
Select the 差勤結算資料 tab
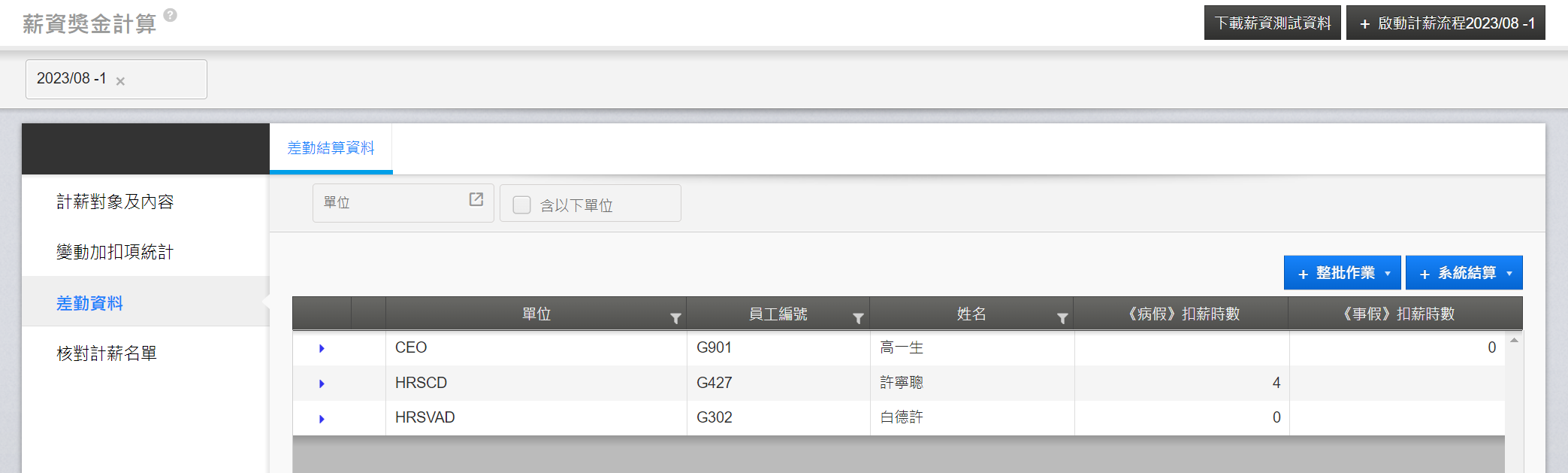pos(331,148)
